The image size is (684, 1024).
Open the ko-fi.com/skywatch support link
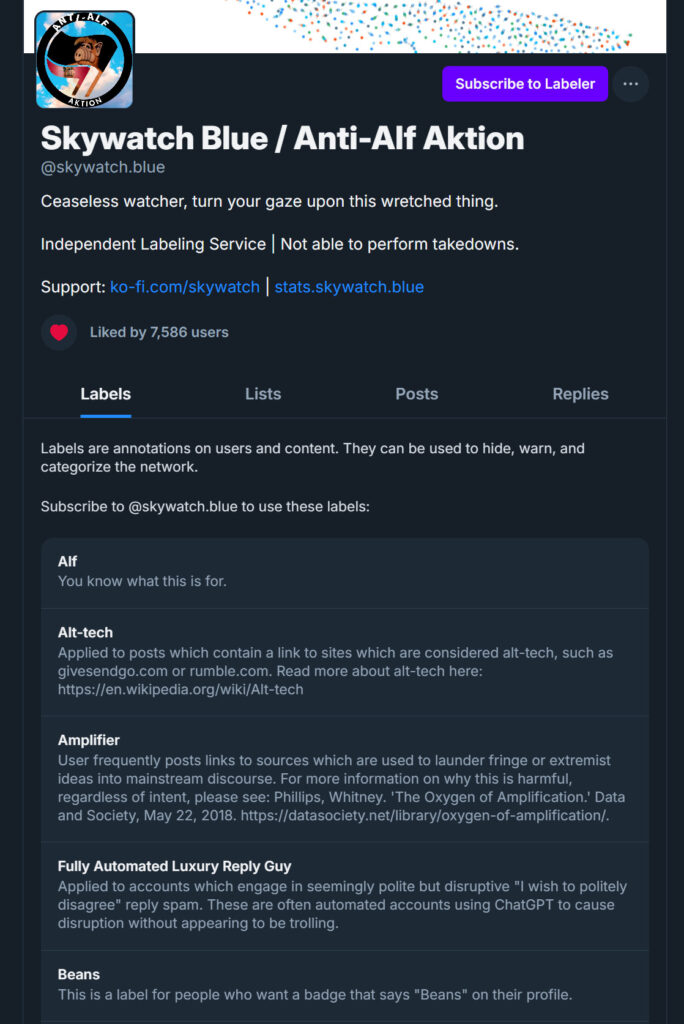tap(185, 287)
